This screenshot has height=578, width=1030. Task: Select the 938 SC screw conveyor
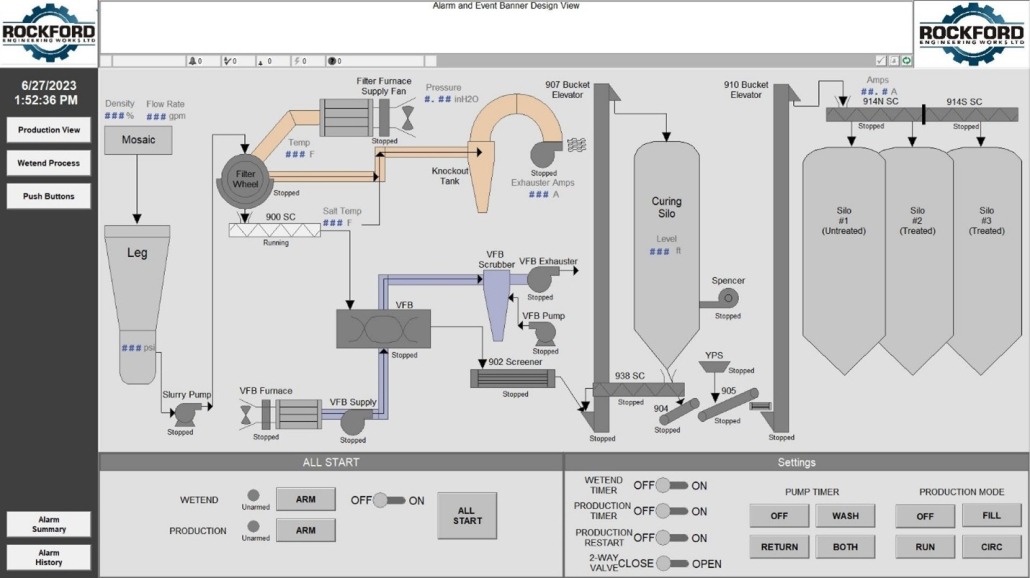638,390
